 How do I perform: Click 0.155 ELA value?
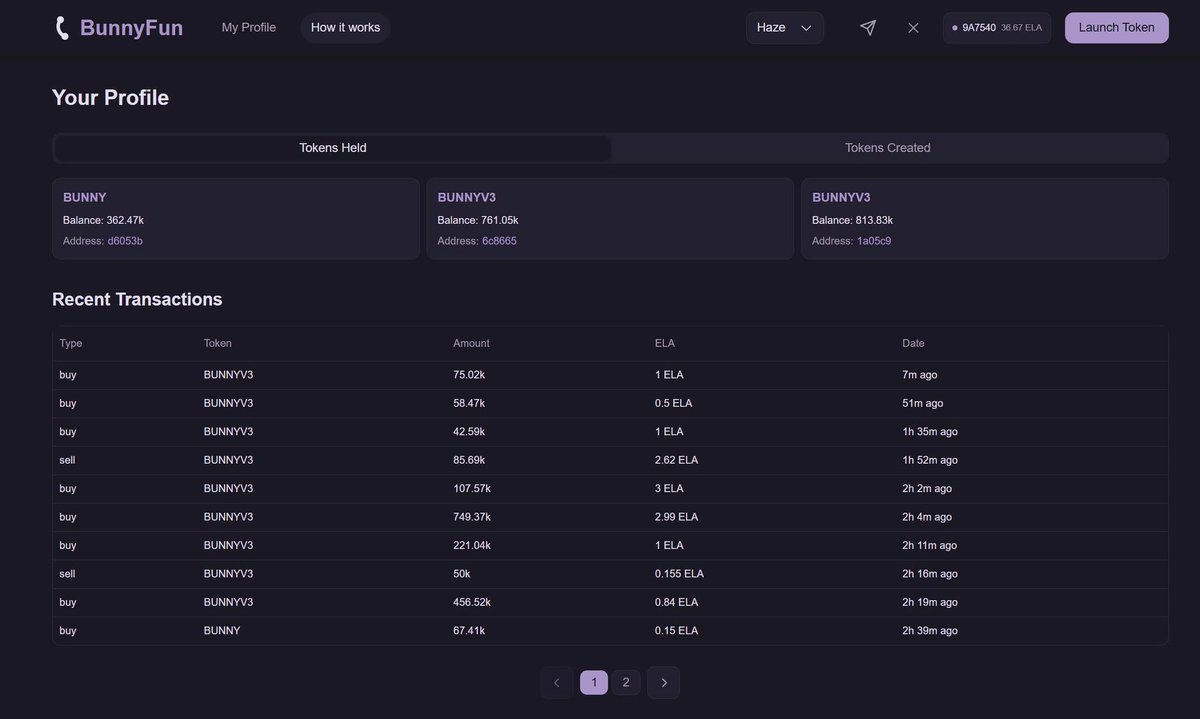[680, 574]
